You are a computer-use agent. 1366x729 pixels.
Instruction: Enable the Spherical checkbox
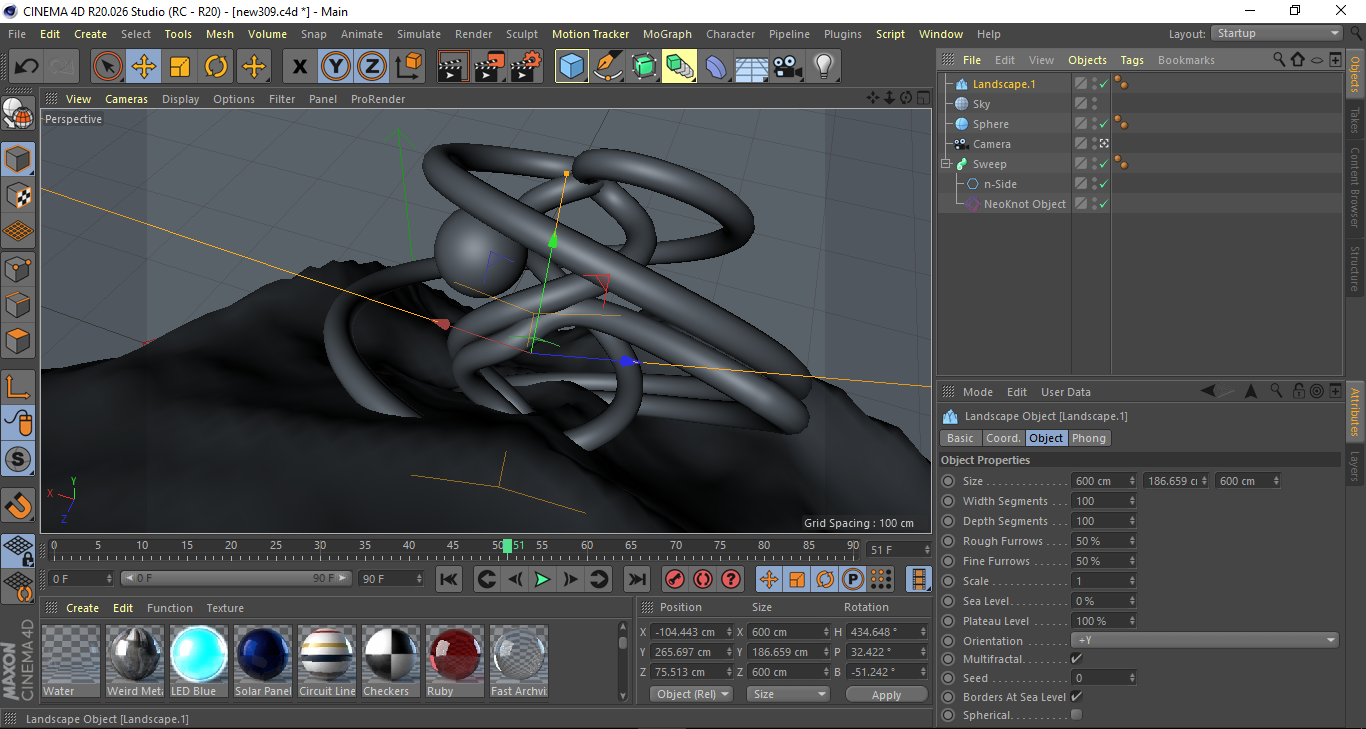click(x=1076, y=715)
